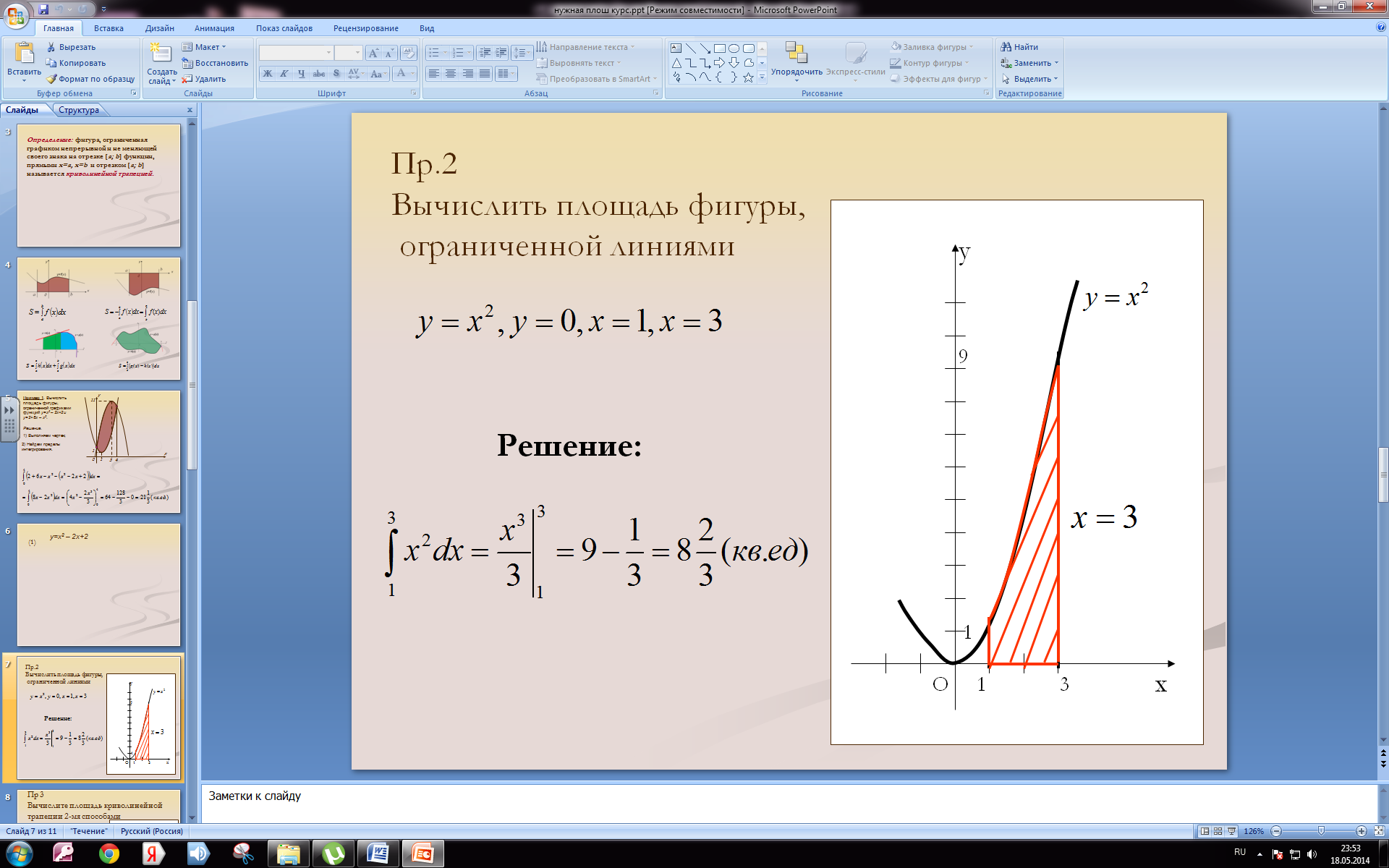Toggle text shadow (S) formatting
The image size is (1389, 868).
click(x=336, y=74)
